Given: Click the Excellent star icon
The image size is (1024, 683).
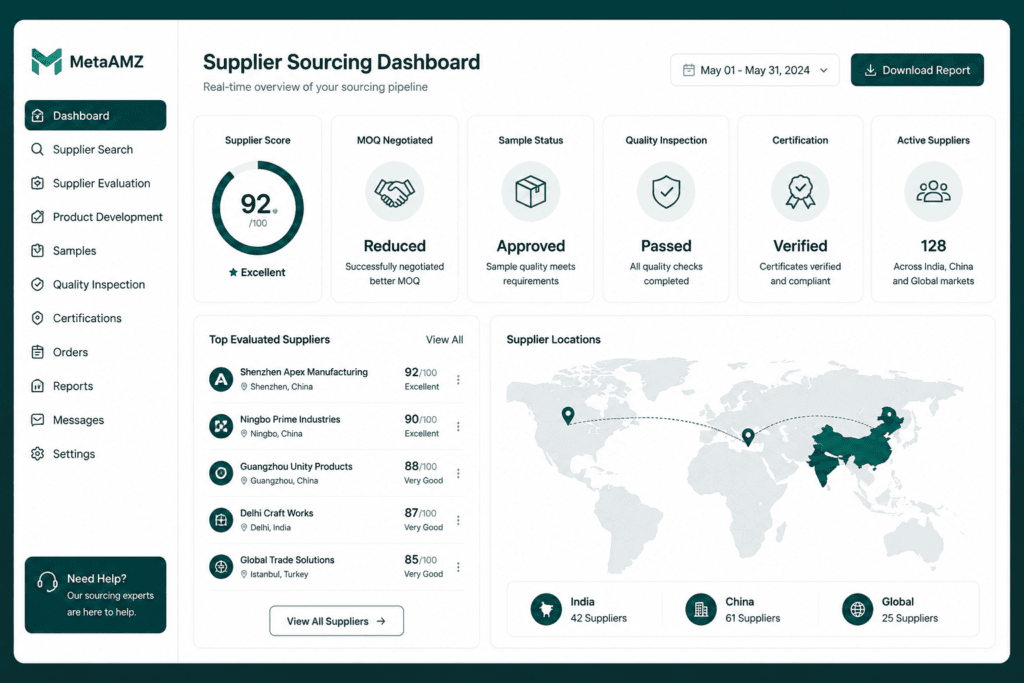Looking at the screenshot, I should [233, 272].
